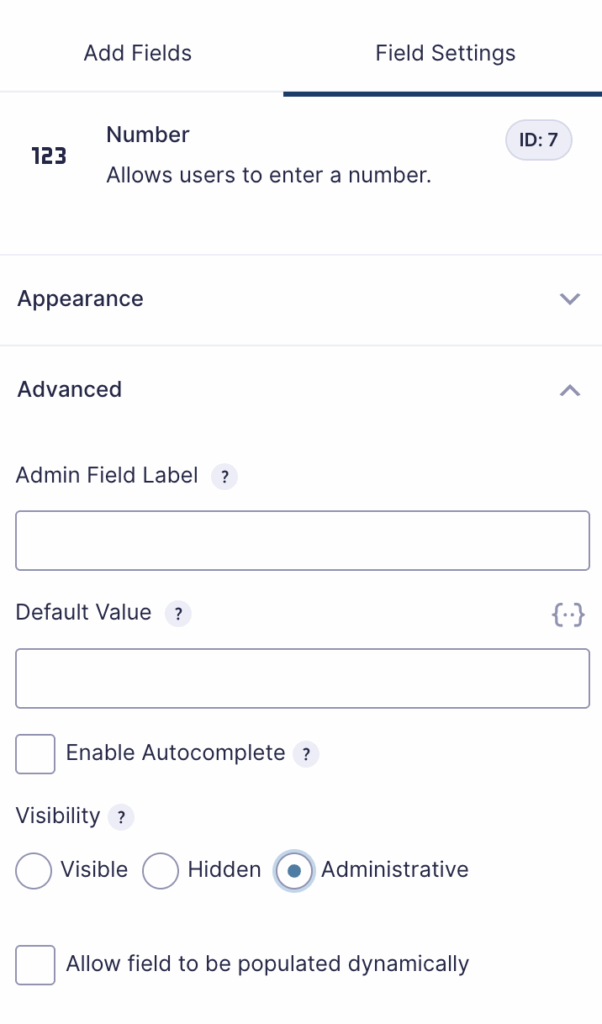The image size is (602, 1024).
Task: Click the Number field 123 icon
Action: tap(48, 156)
